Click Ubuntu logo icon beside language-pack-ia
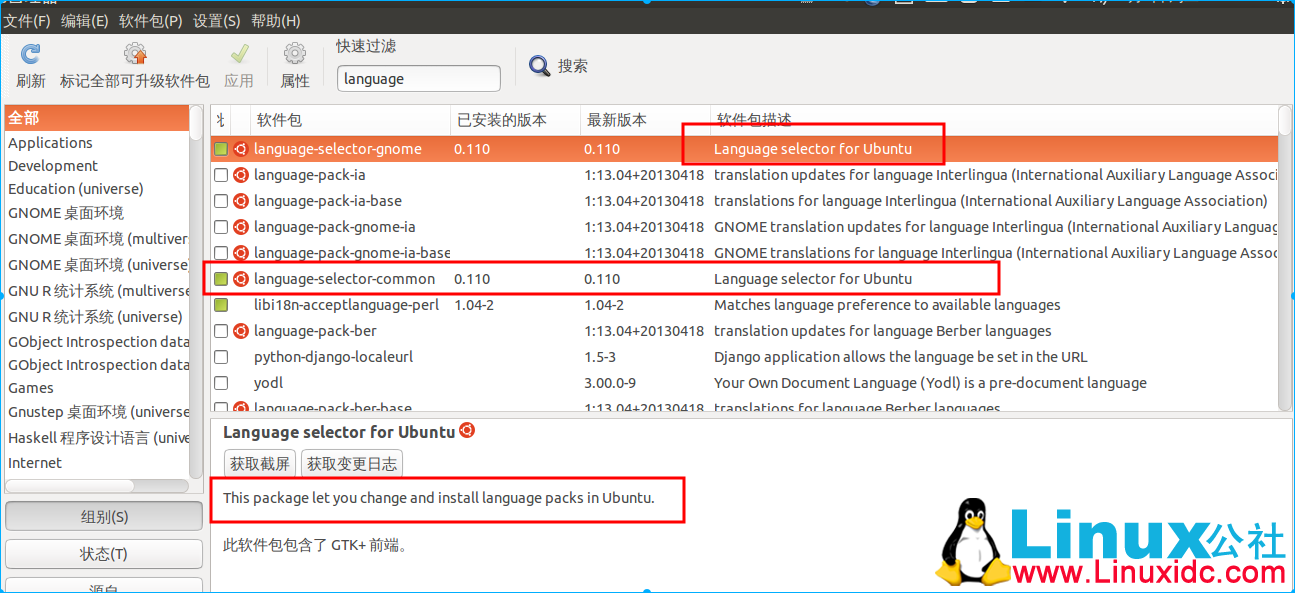The width and height of the screenshot is (1295, 593). [x=241, y=175]
